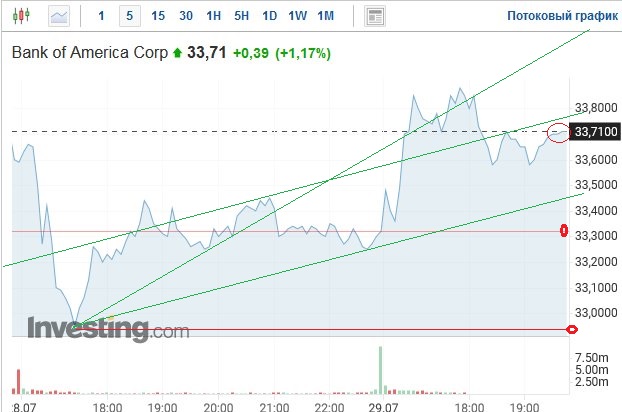Select the 15 minute interval
Screen dimensions: 622x412
coord(158,16)
